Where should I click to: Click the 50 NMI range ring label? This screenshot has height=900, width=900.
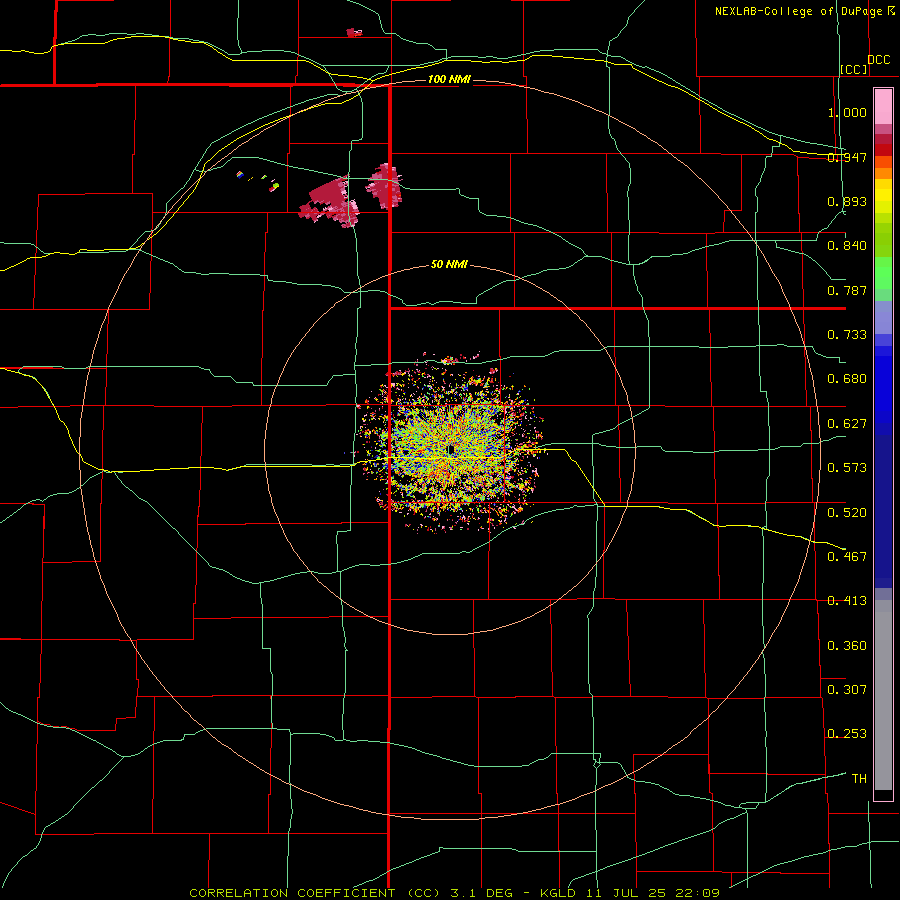449,264
